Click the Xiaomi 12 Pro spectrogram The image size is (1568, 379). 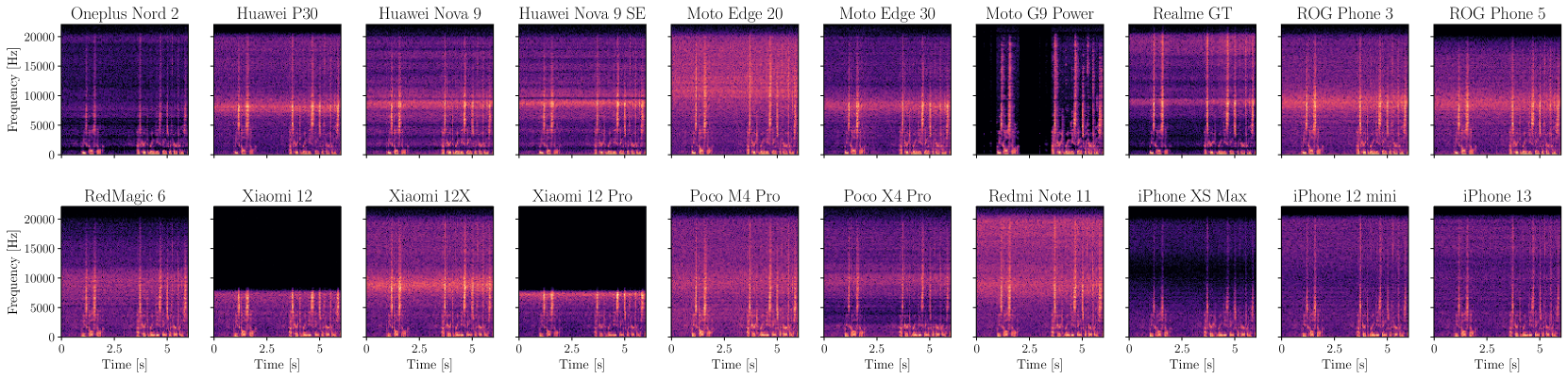582,272
